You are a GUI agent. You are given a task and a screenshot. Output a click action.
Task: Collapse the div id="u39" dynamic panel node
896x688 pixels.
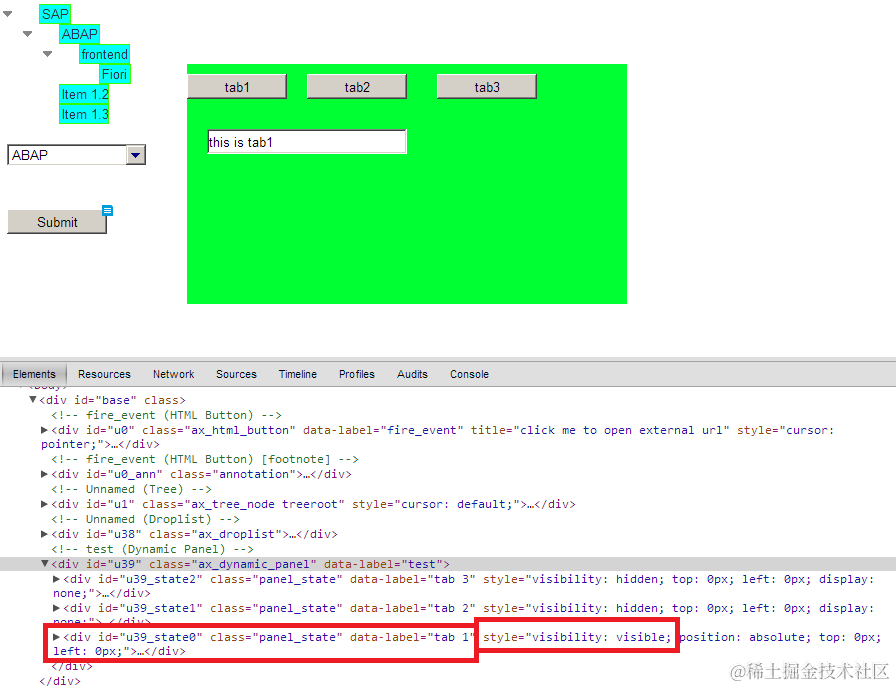tap(45, 564)
